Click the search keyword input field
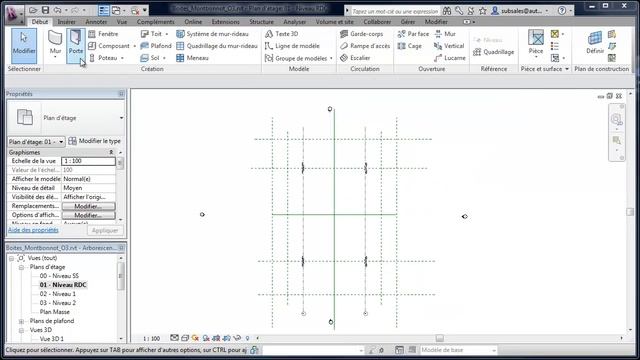640x360 pixels. [395, 11]
